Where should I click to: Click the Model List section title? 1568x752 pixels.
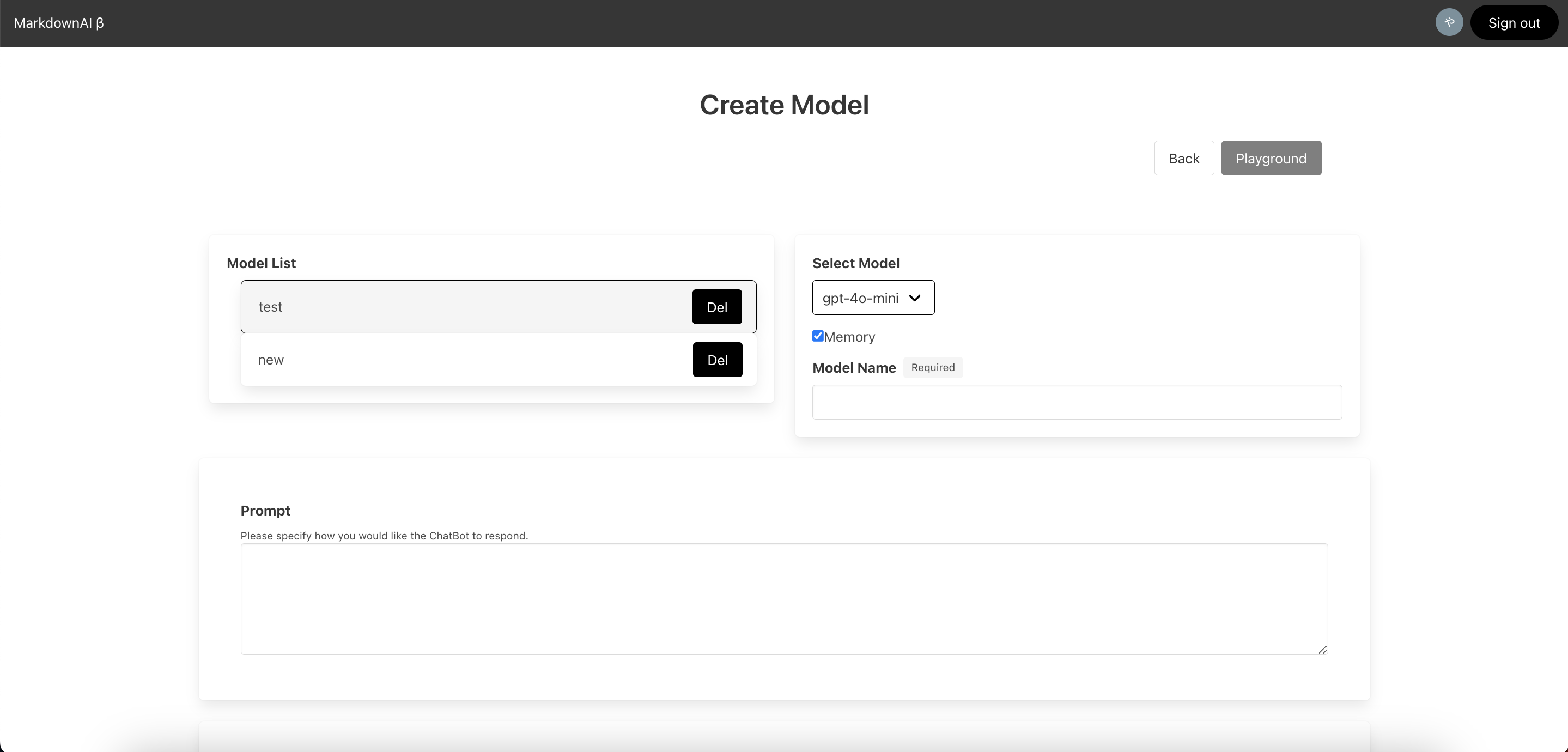pos(261,263)
